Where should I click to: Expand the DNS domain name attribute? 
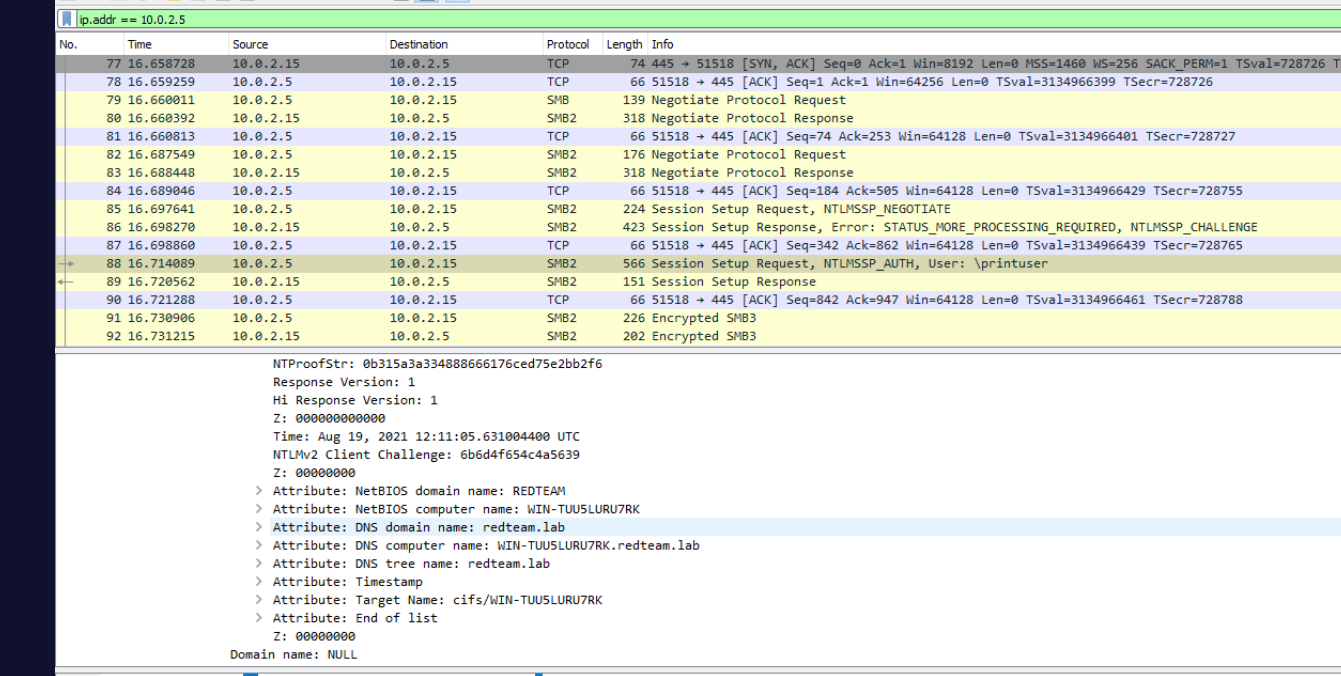tap(259, 527)
